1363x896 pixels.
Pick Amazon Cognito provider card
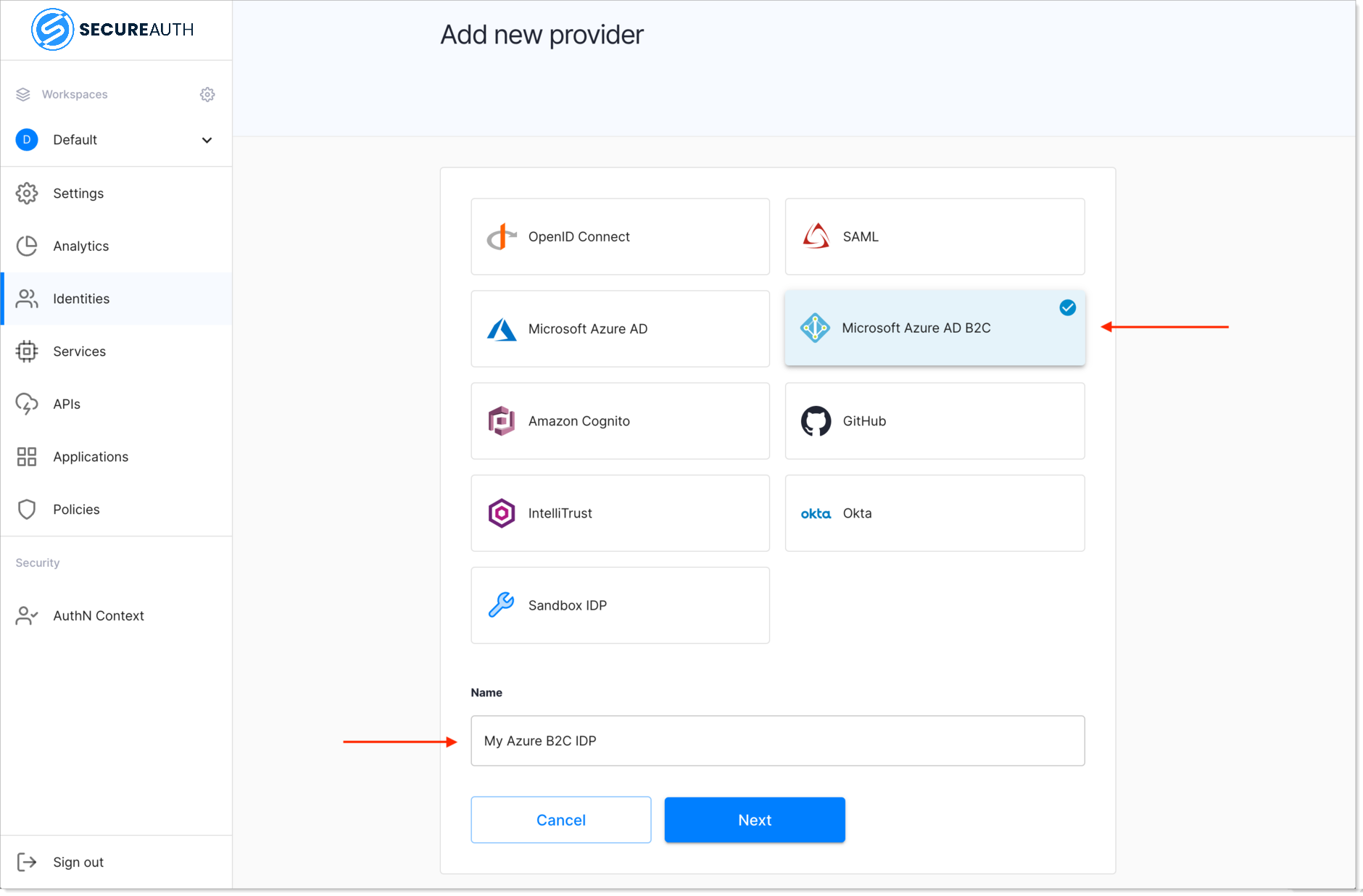click(620, 421)
